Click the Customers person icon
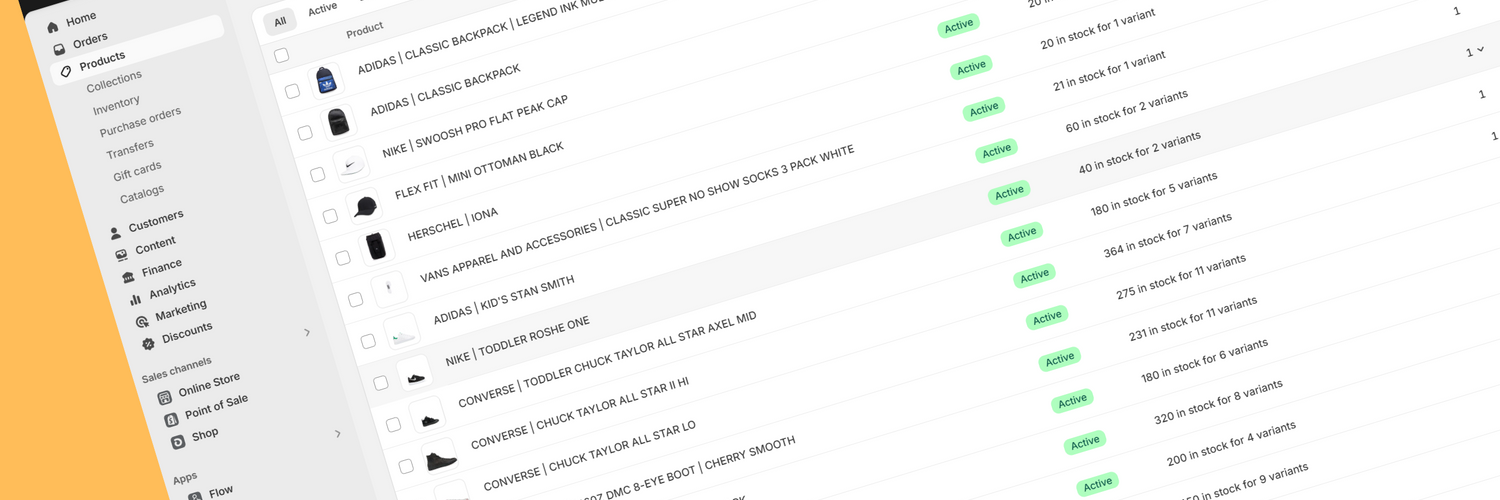Viewport: 1500px width, 500px height. (115, 233)
